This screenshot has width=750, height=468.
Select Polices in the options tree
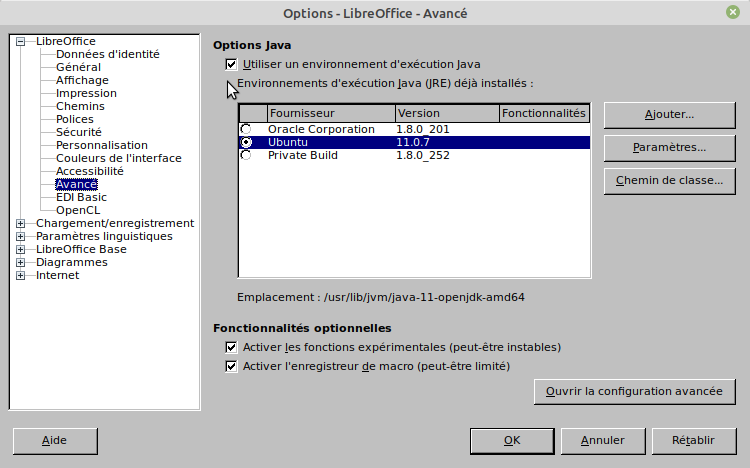75,119
